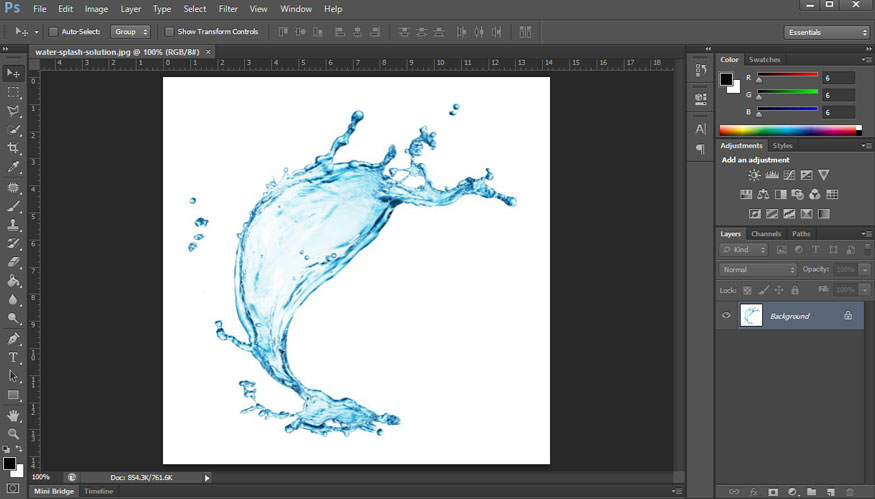
Task: Click the red R color slider
Action: (x=787, y=74)
